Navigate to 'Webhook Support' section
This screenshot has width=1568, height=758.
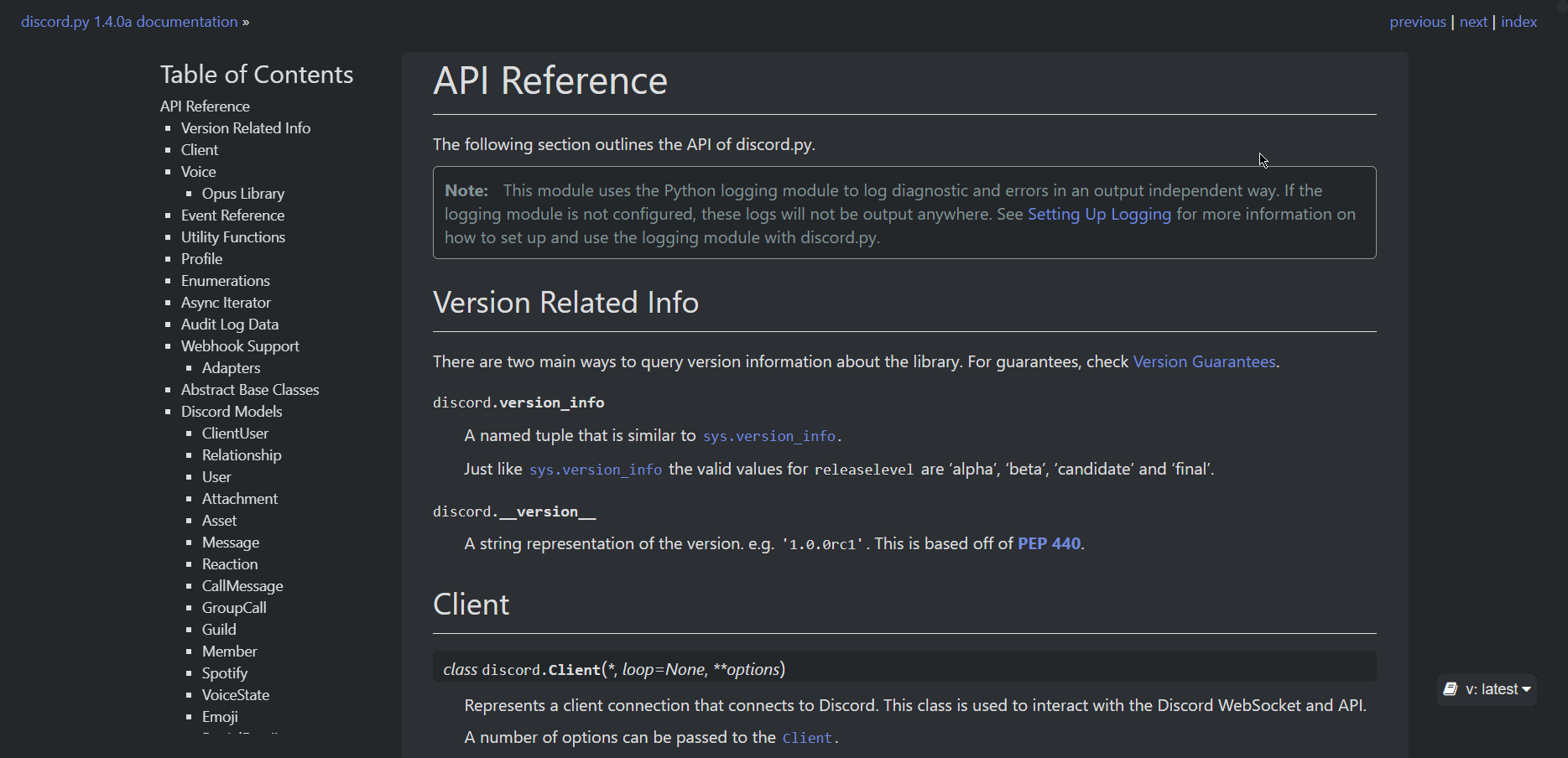240,346
